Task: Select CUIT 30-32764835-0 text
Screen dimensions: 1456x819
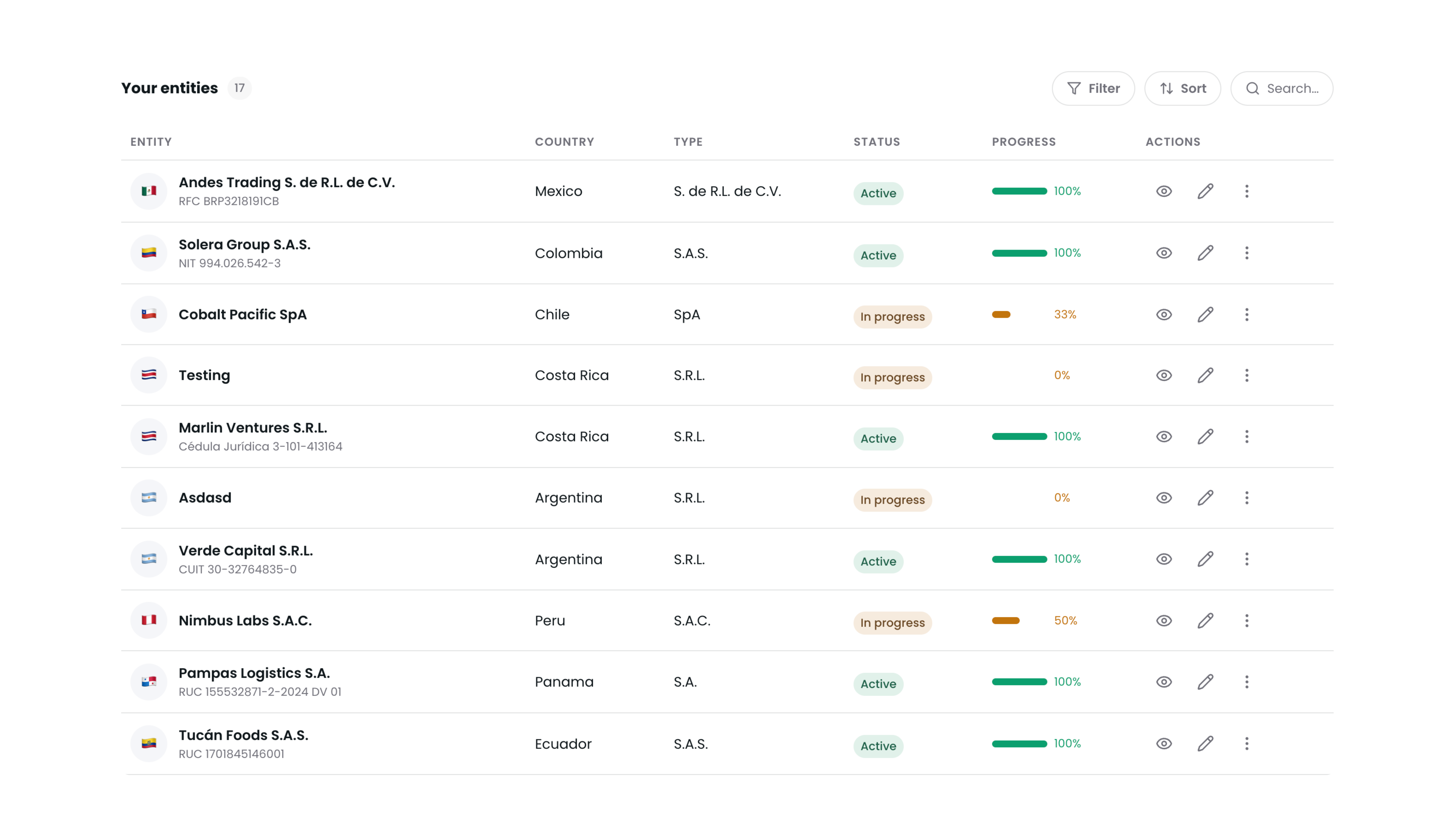Action: point(237,569)
